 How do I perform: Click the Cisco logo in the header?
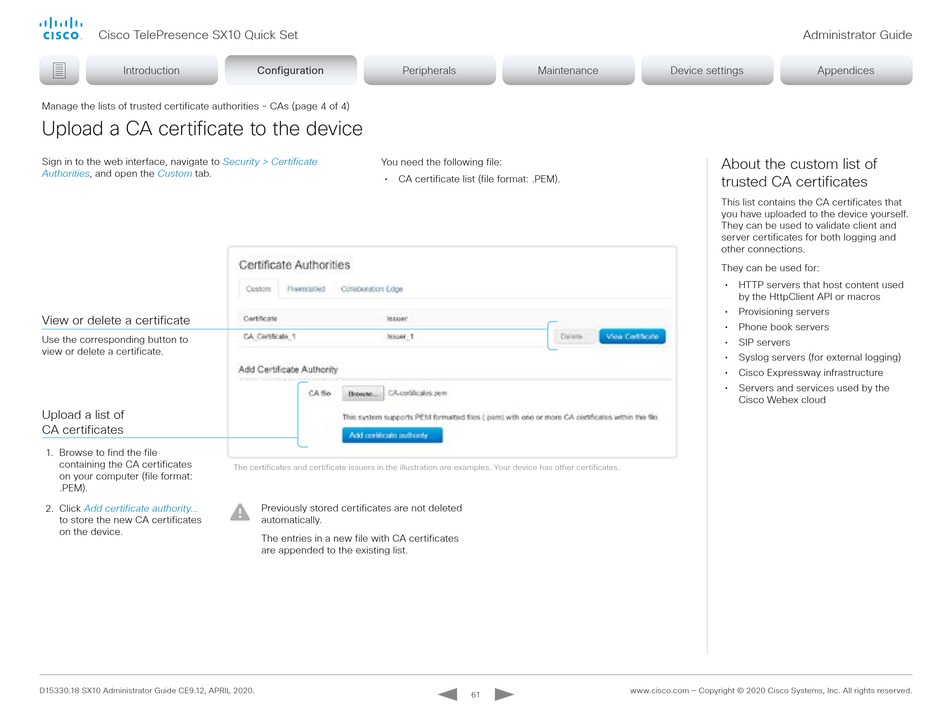tap(61, 28)
